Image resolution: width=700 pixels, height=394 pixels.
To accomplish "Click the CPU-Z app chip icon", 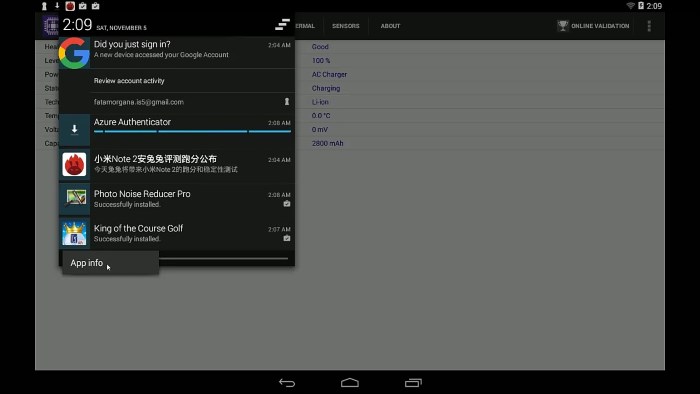I will [50, 26].
